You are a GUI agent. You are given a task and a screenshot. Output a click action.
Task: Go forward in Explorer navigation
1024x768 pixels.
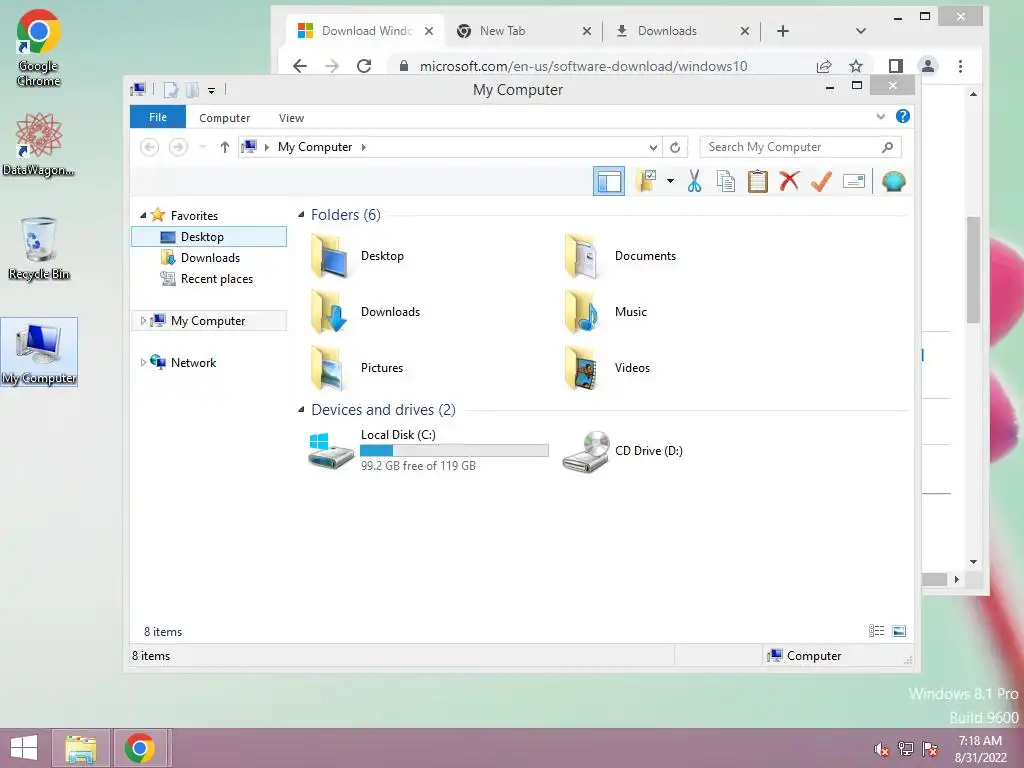[x=178, y=147]
